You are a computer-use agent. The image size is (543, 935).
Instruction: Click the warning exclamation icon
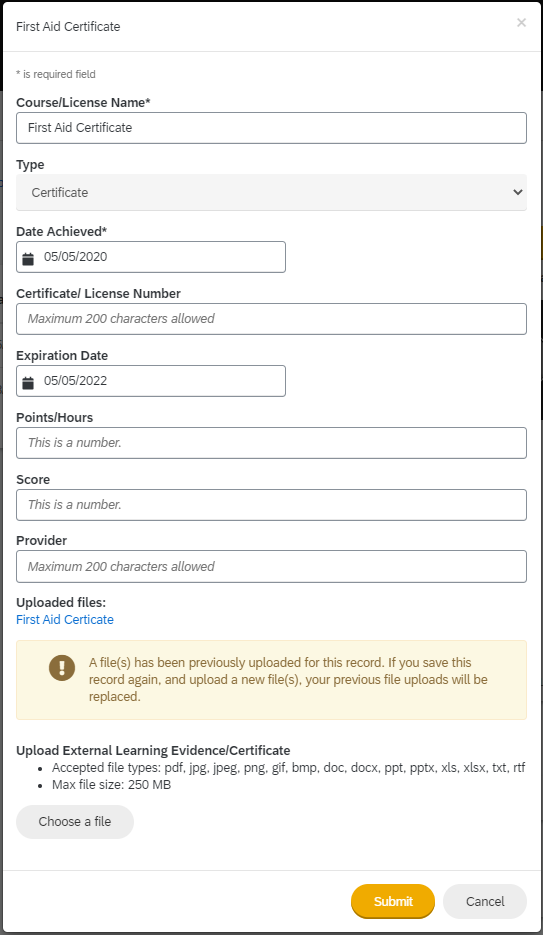pyautogui.click(x=62, y=667)
